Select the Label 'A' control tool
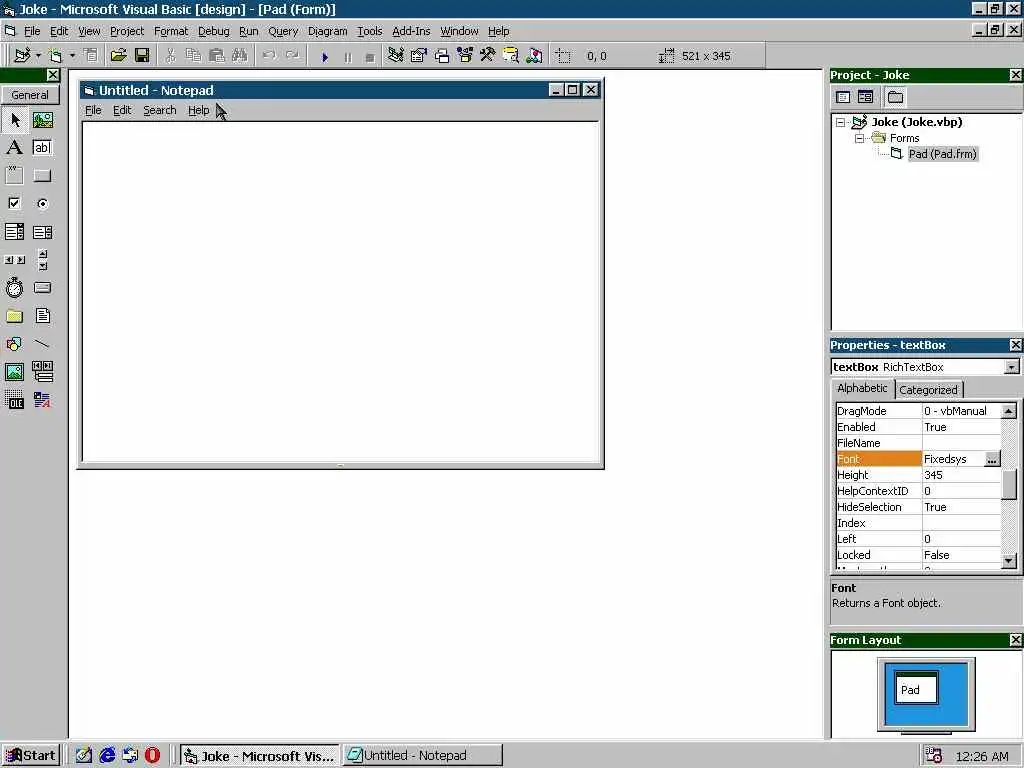 click(15, 148)
